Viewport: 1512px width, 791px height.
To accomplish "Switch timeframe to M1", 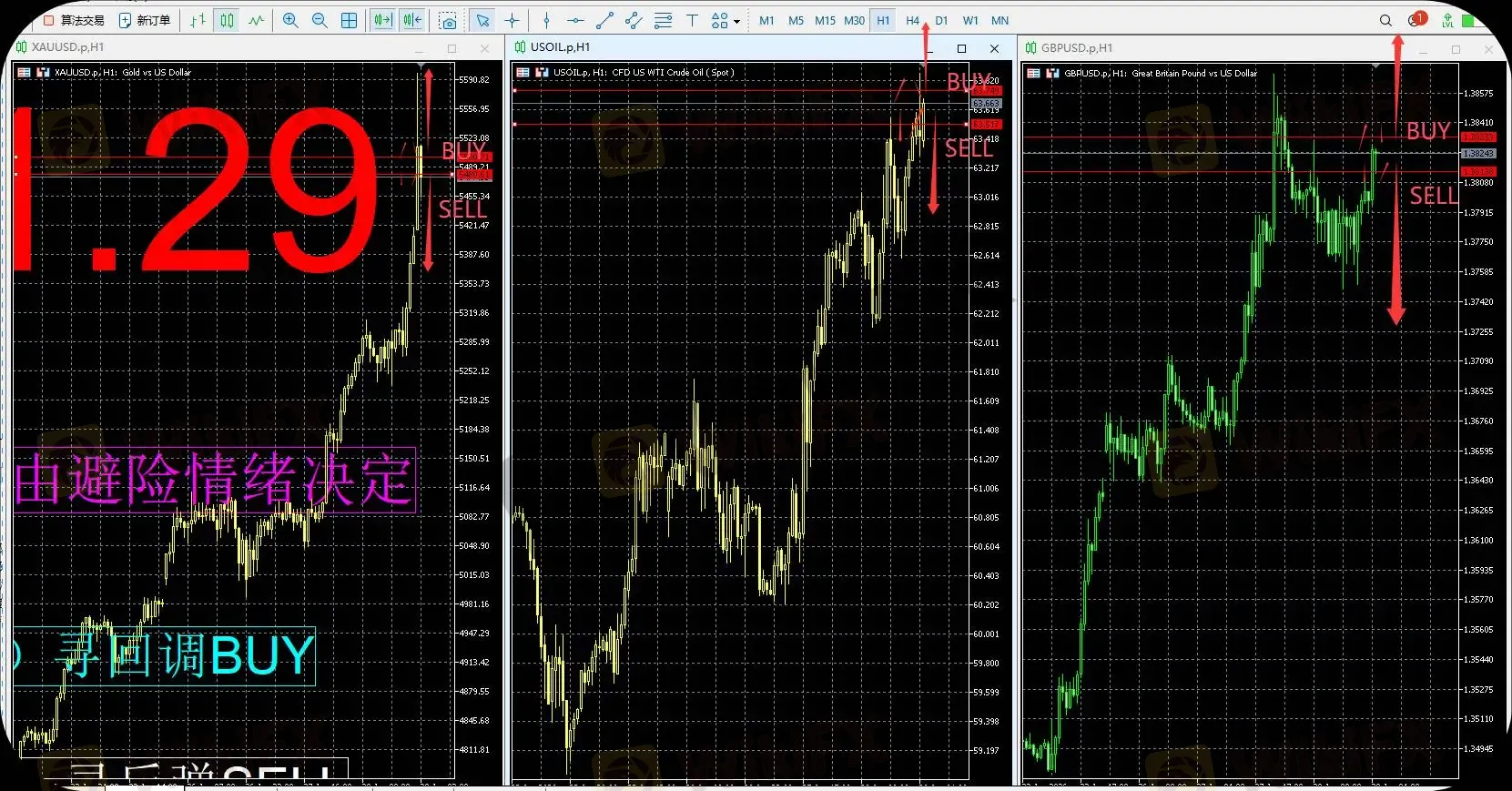I will point(766,20).
